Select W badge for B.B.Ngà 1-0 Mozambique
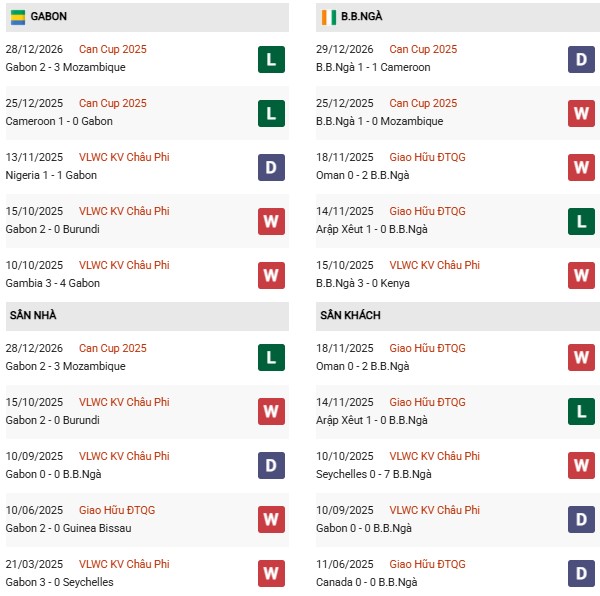The width and height of the screenshot is (600, 596). (581, 113)
